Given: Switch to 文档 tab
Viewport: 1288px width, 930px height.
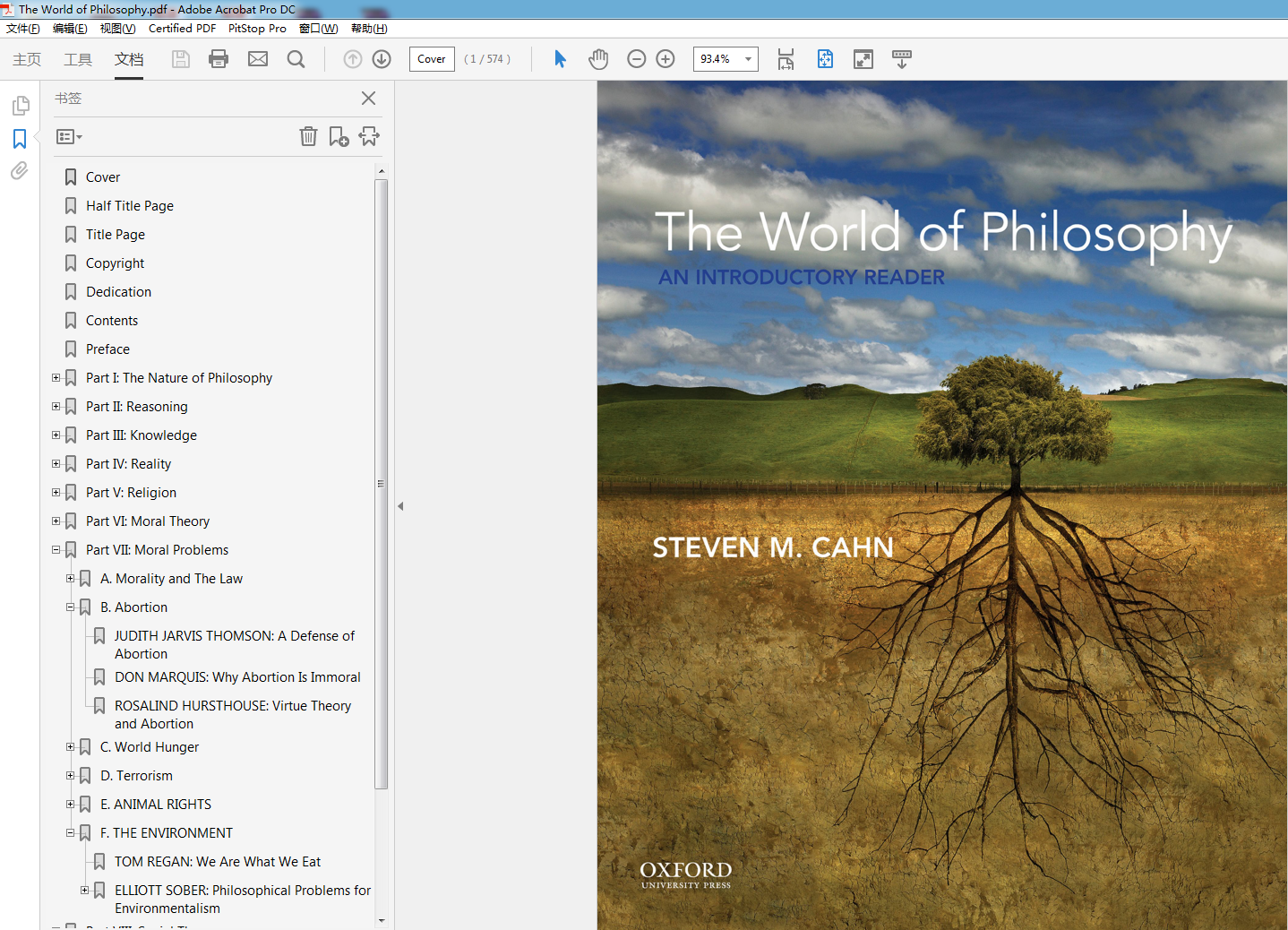Looking at the screenshot, I should (129, 59).
